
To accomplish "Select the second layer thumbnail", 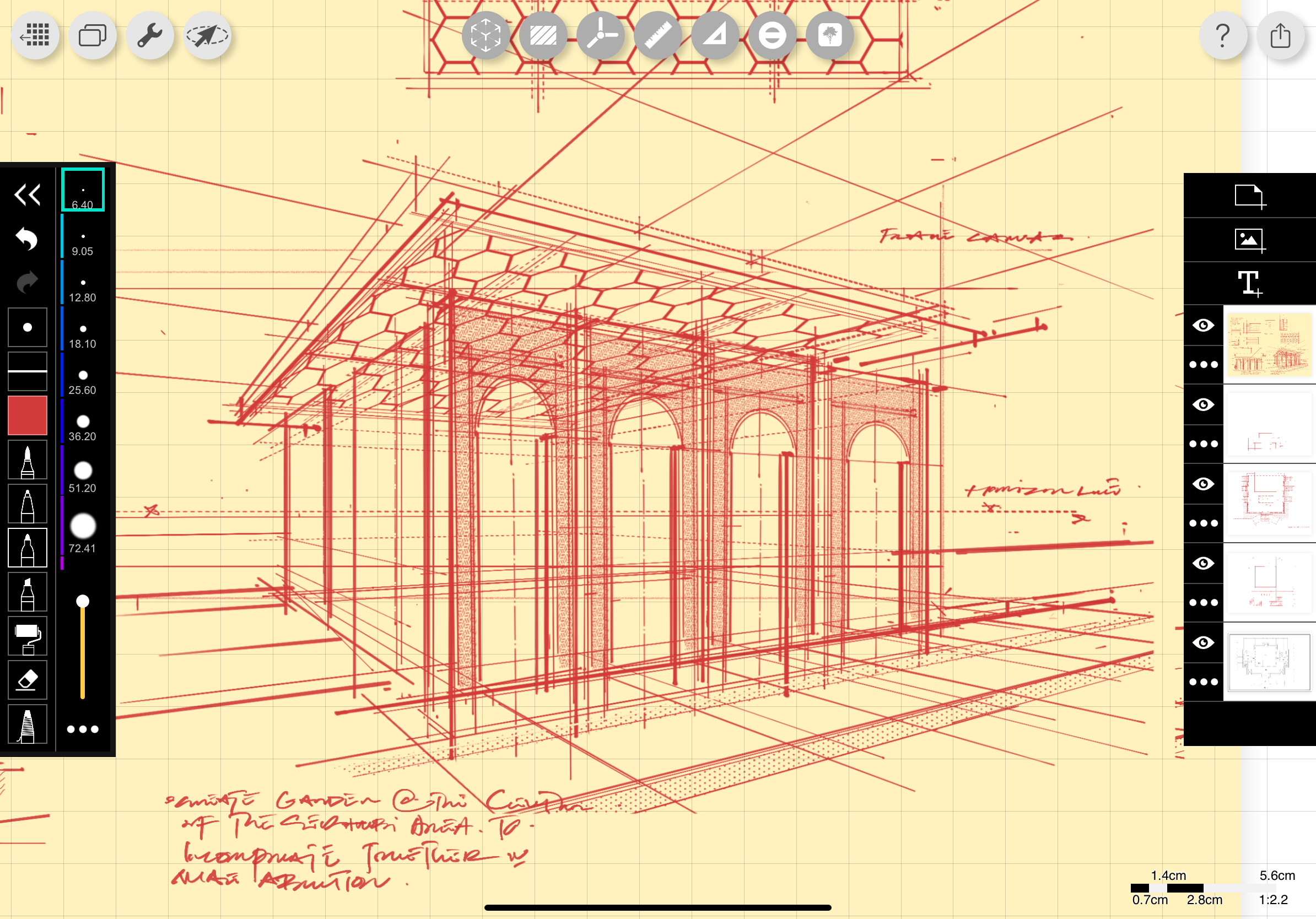I will (1269, 424).
